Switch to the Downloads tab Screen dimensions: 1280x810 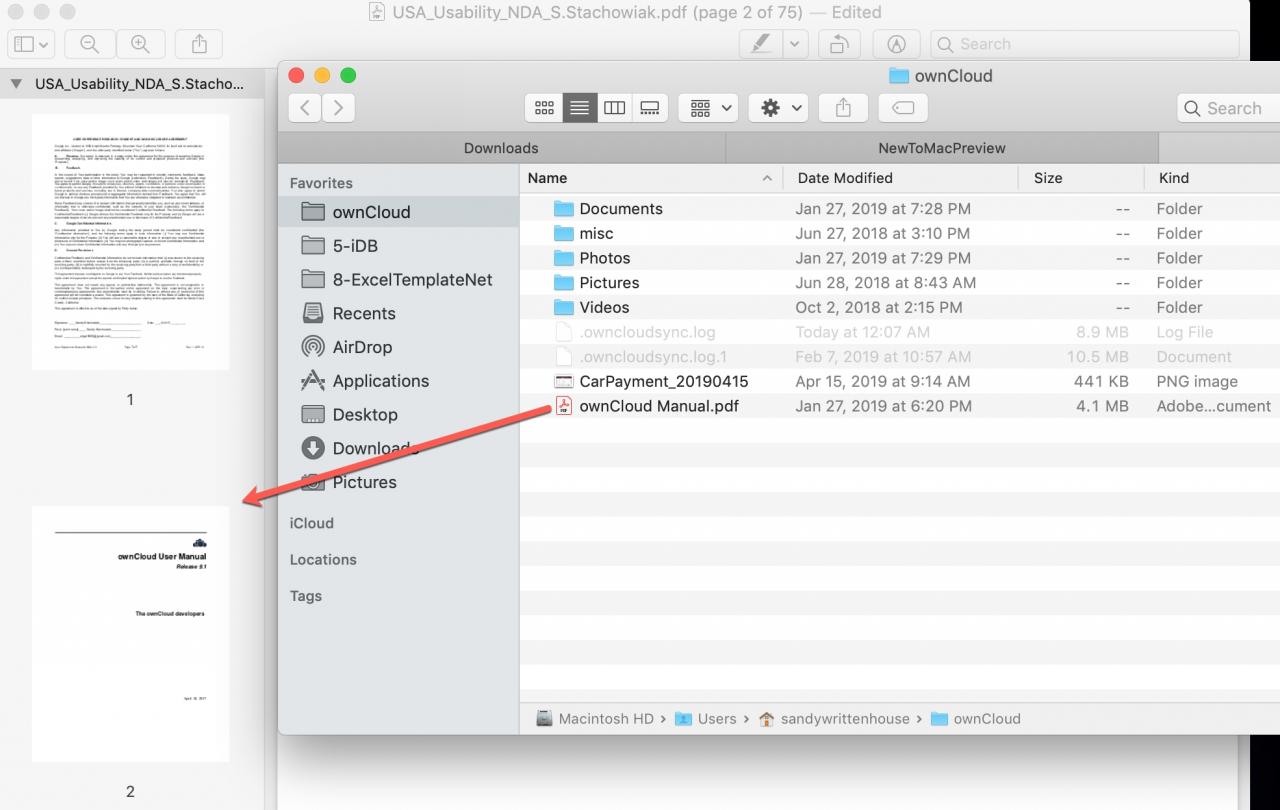(x=501, y=148)
